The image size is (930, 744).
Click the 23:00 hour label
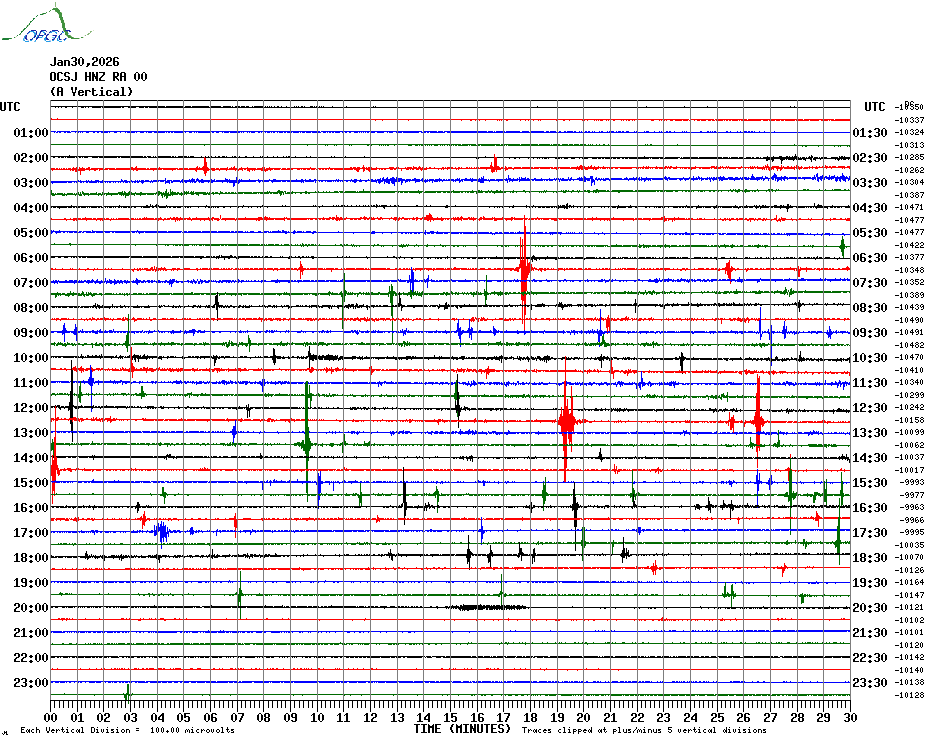tap(31, 682)
